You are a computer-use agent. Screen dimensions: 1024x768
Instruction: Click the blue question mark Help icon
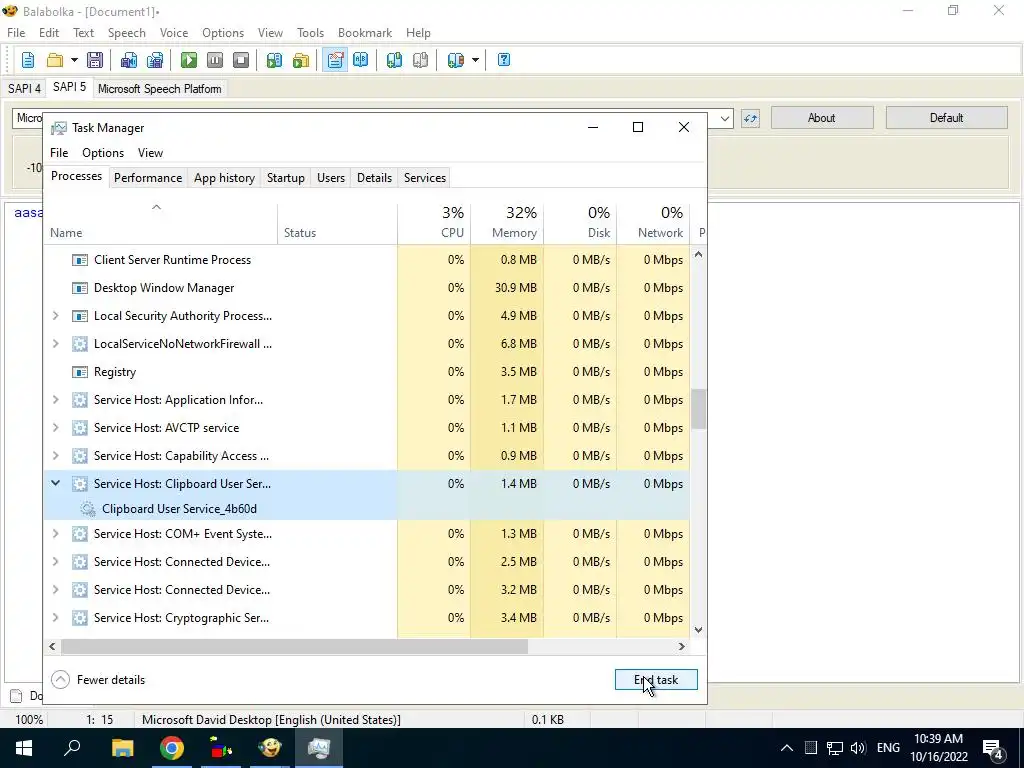[x=504, y=60]
